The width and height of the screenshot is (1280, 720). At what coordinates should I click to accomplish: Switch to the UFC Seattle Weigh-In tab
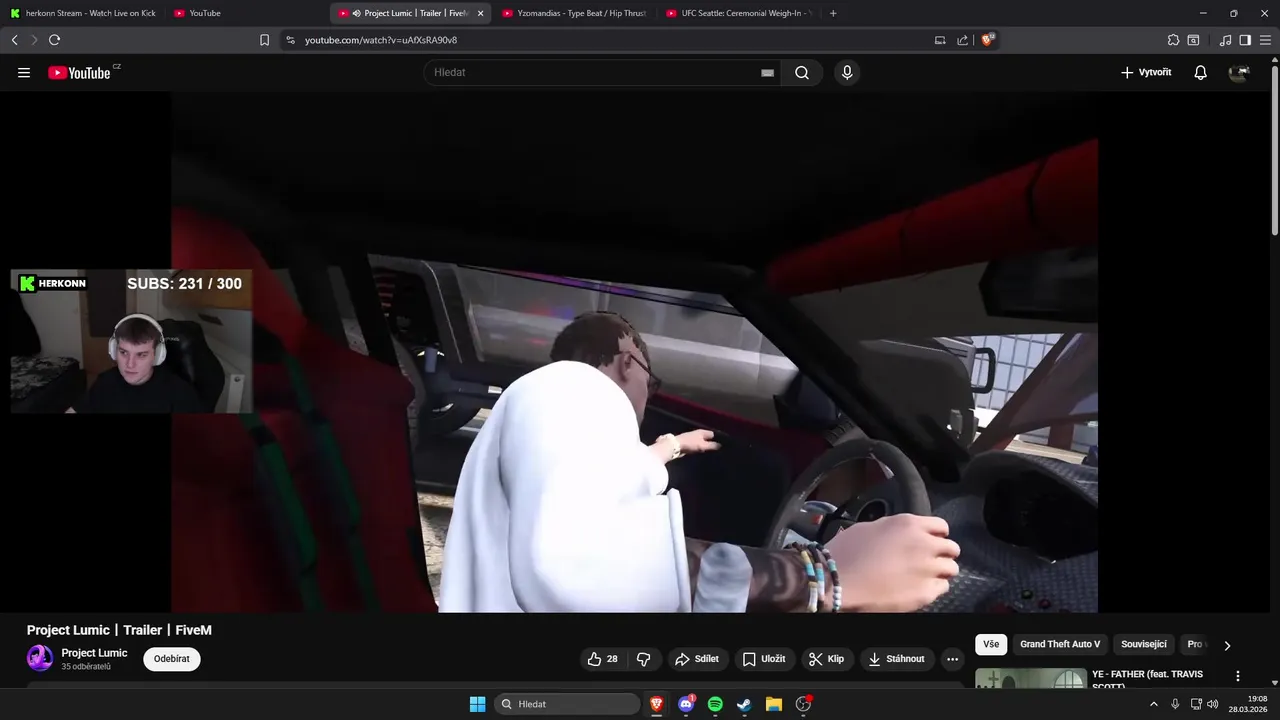point(739,13)
